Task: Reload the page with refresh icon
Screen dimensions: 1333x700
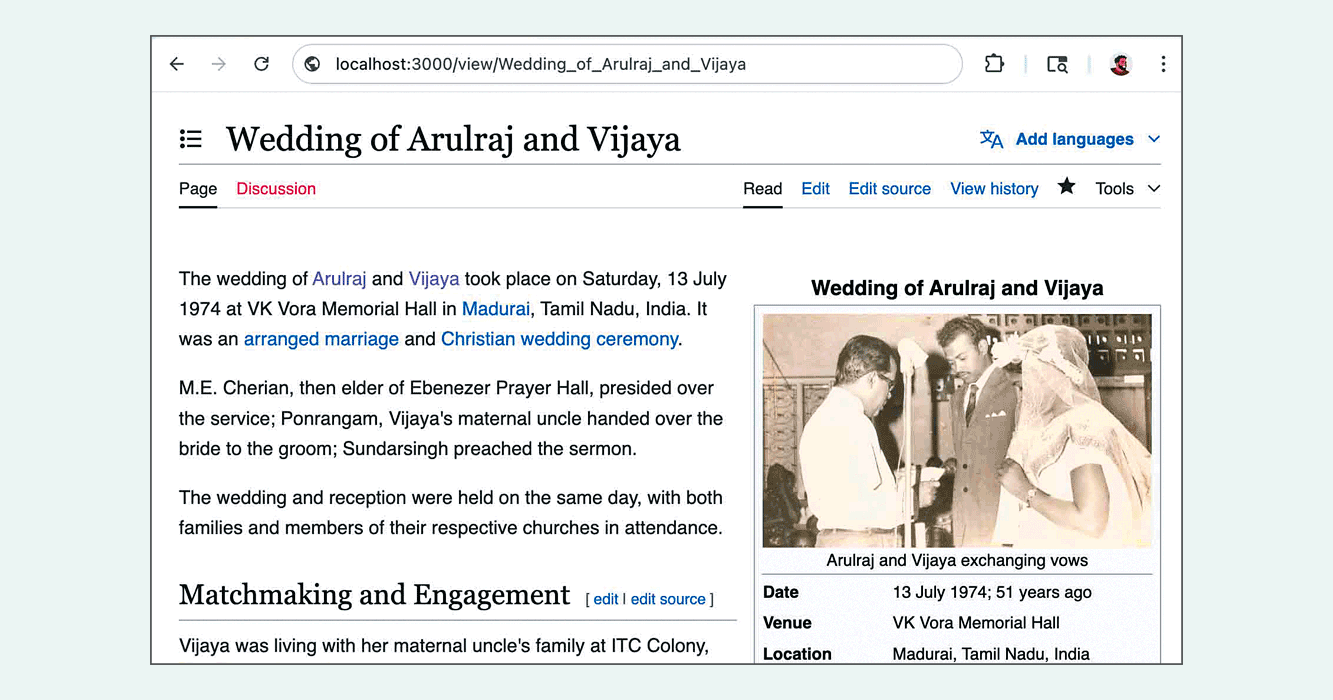Action: pos(261,64)
